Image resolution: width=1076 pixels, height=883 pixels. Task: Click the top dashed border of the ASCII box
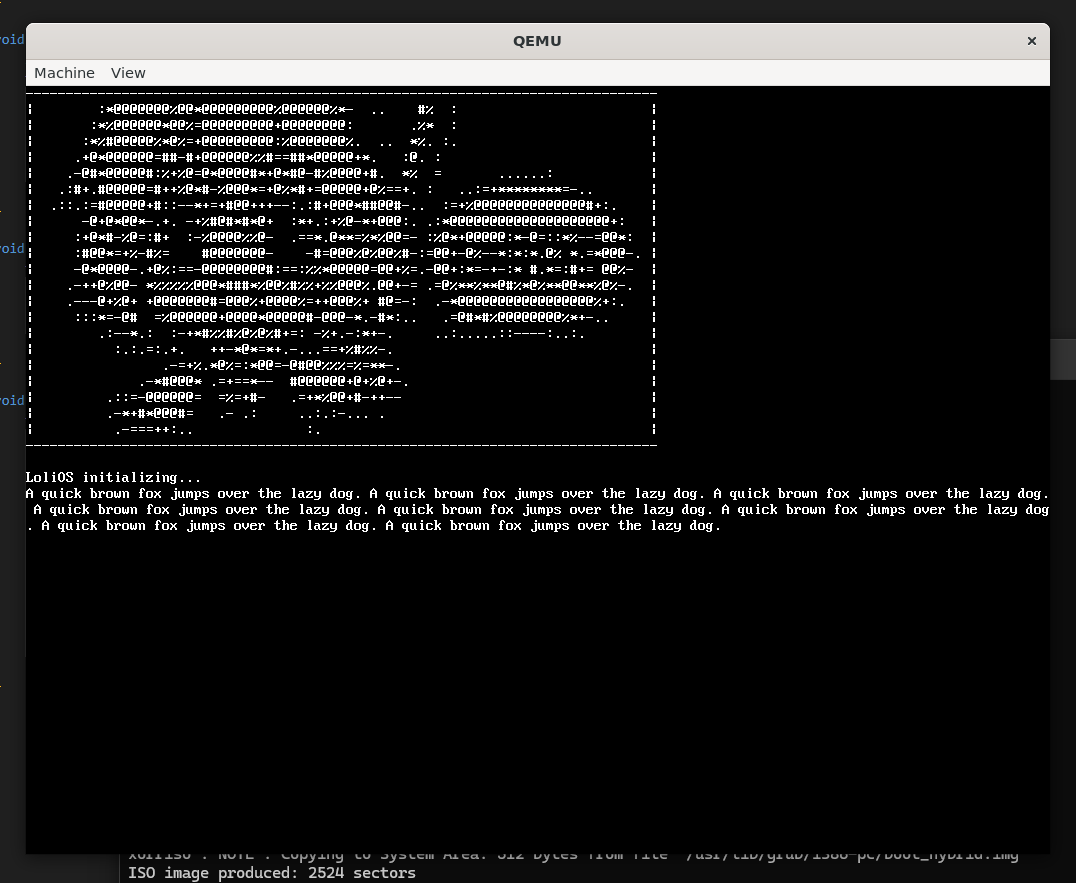click(340, 92)
